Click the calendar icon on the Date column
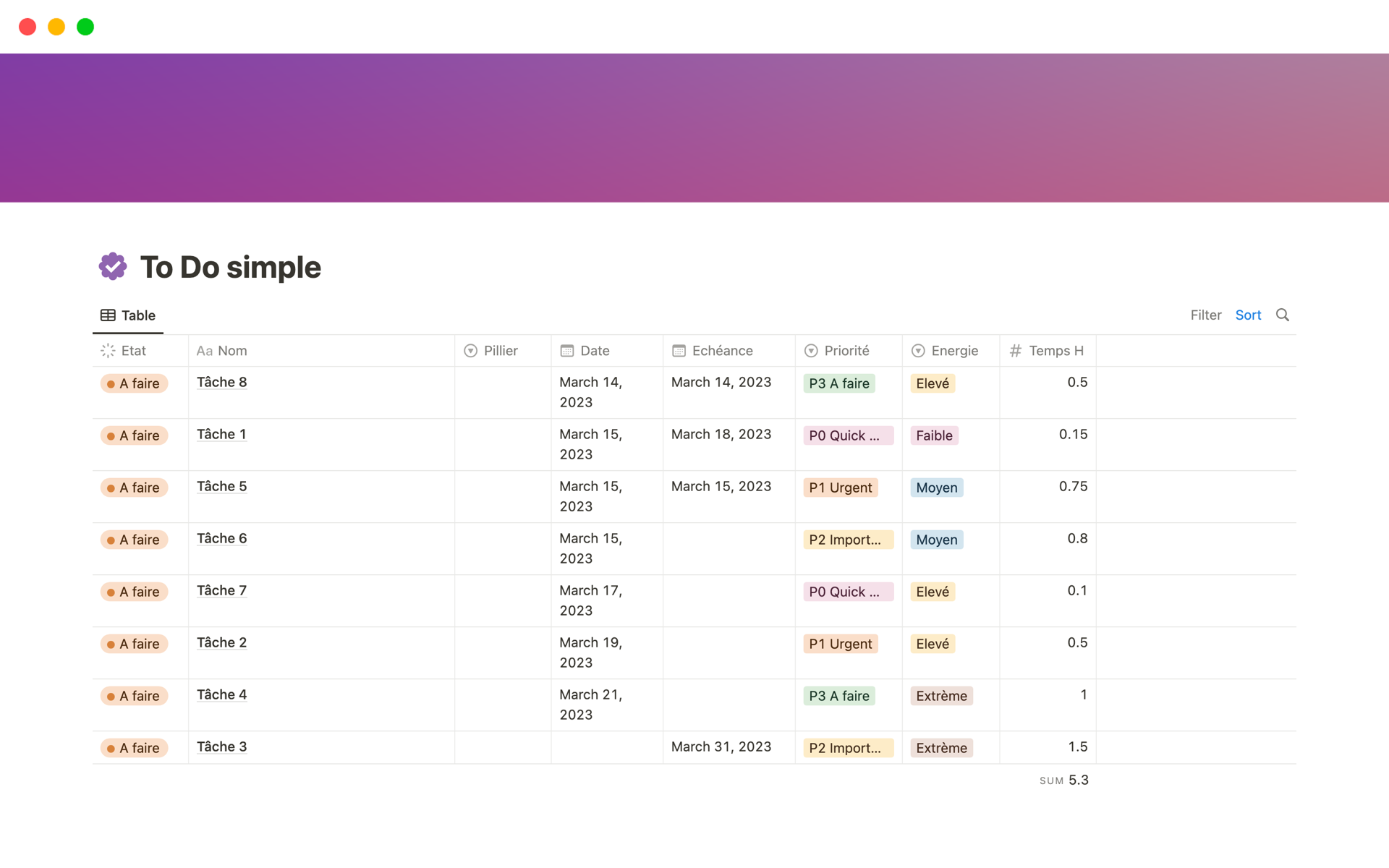The height and width of the screenshot is (868, 1389). coord(568,350)
